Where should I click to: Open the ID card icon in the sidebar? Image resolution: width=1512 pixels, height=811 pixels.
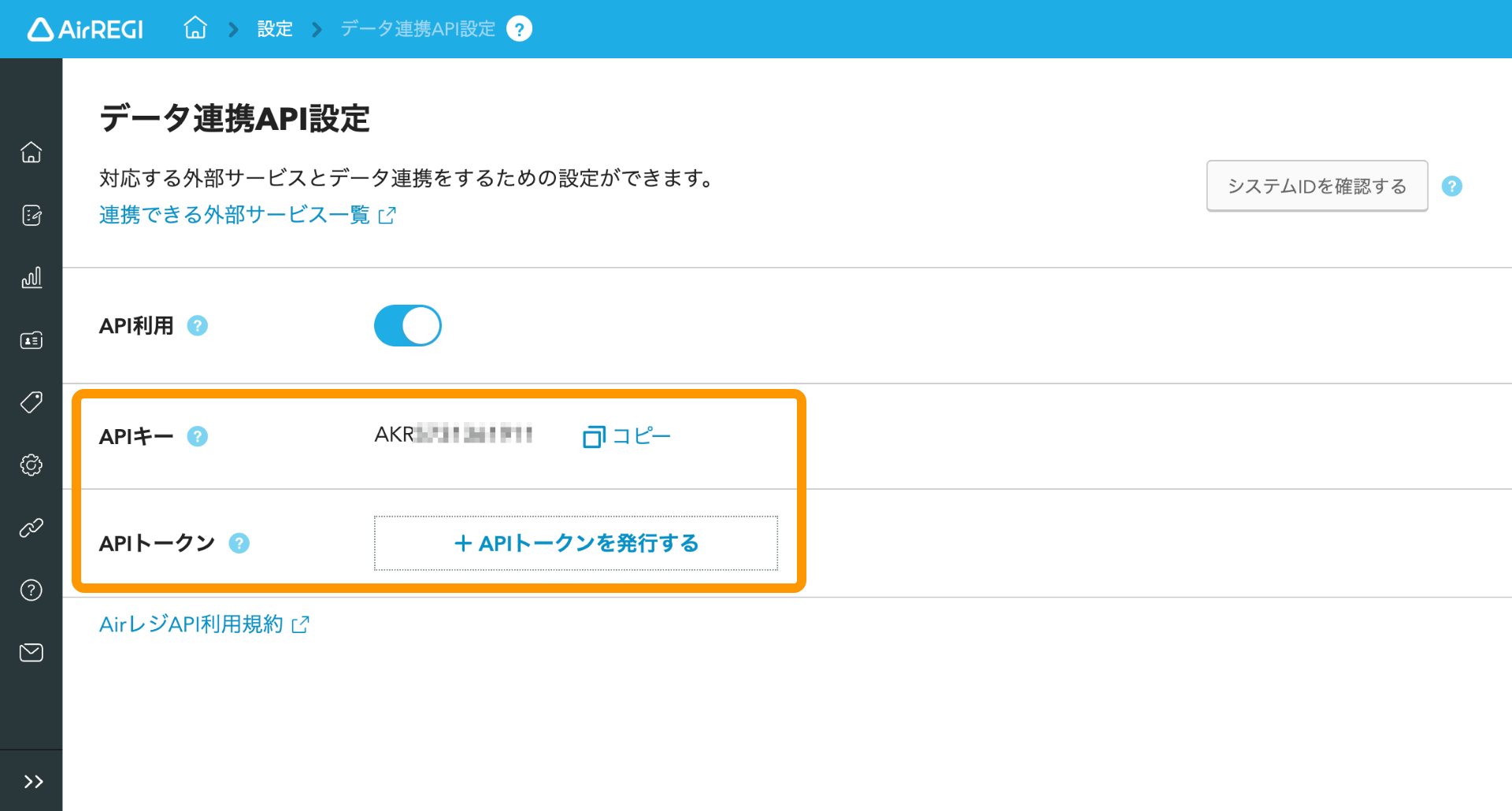(x=31, y=340)
